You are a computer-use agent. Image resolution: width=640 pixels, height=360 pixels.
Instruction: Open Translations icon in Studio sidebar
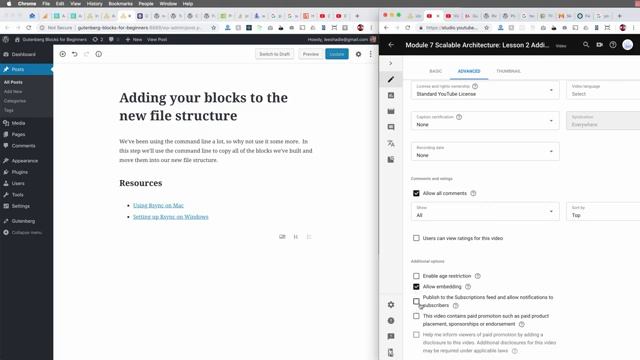coord(391,143)
